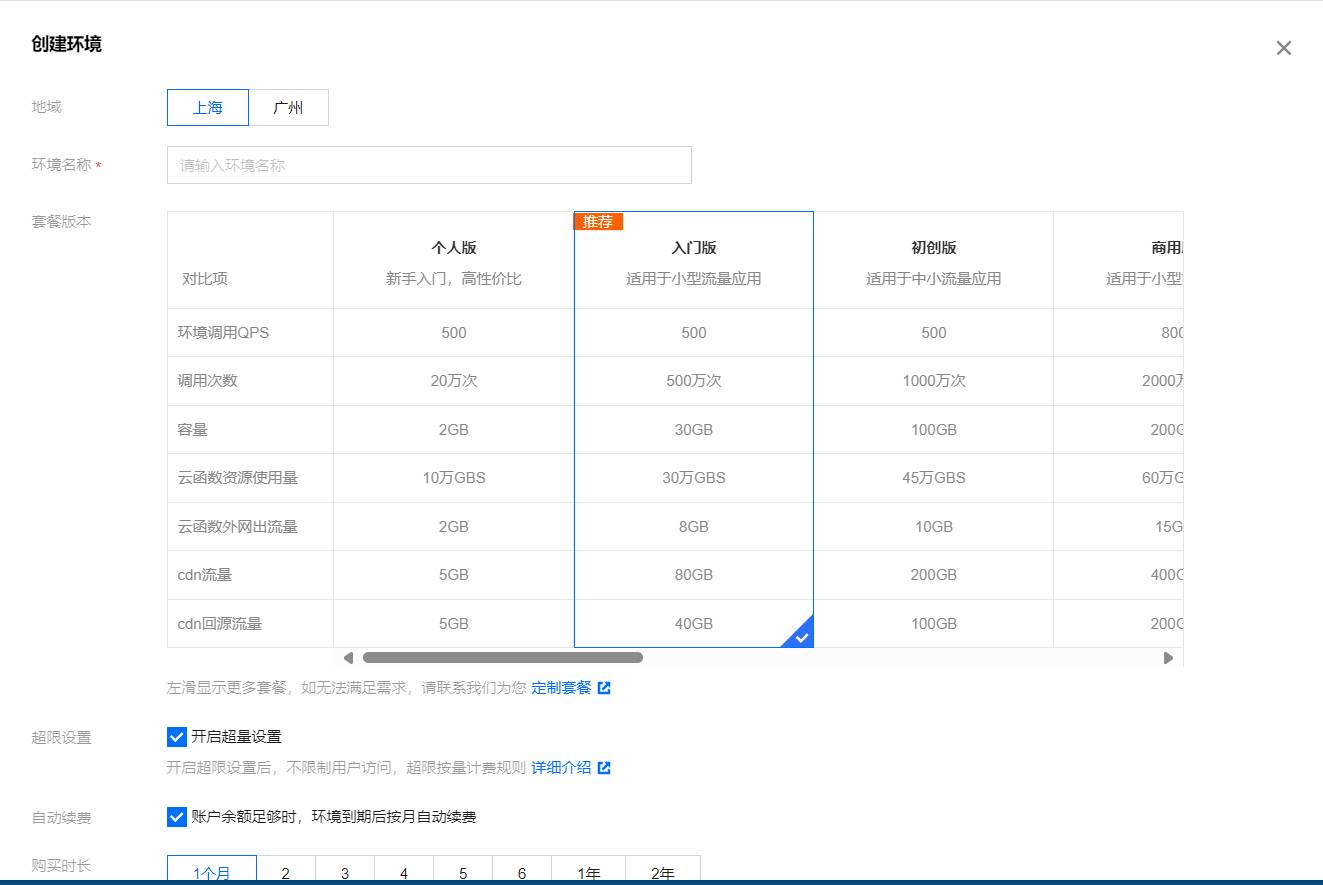Select the 1年 purchase duration

[x=588, y=870]
